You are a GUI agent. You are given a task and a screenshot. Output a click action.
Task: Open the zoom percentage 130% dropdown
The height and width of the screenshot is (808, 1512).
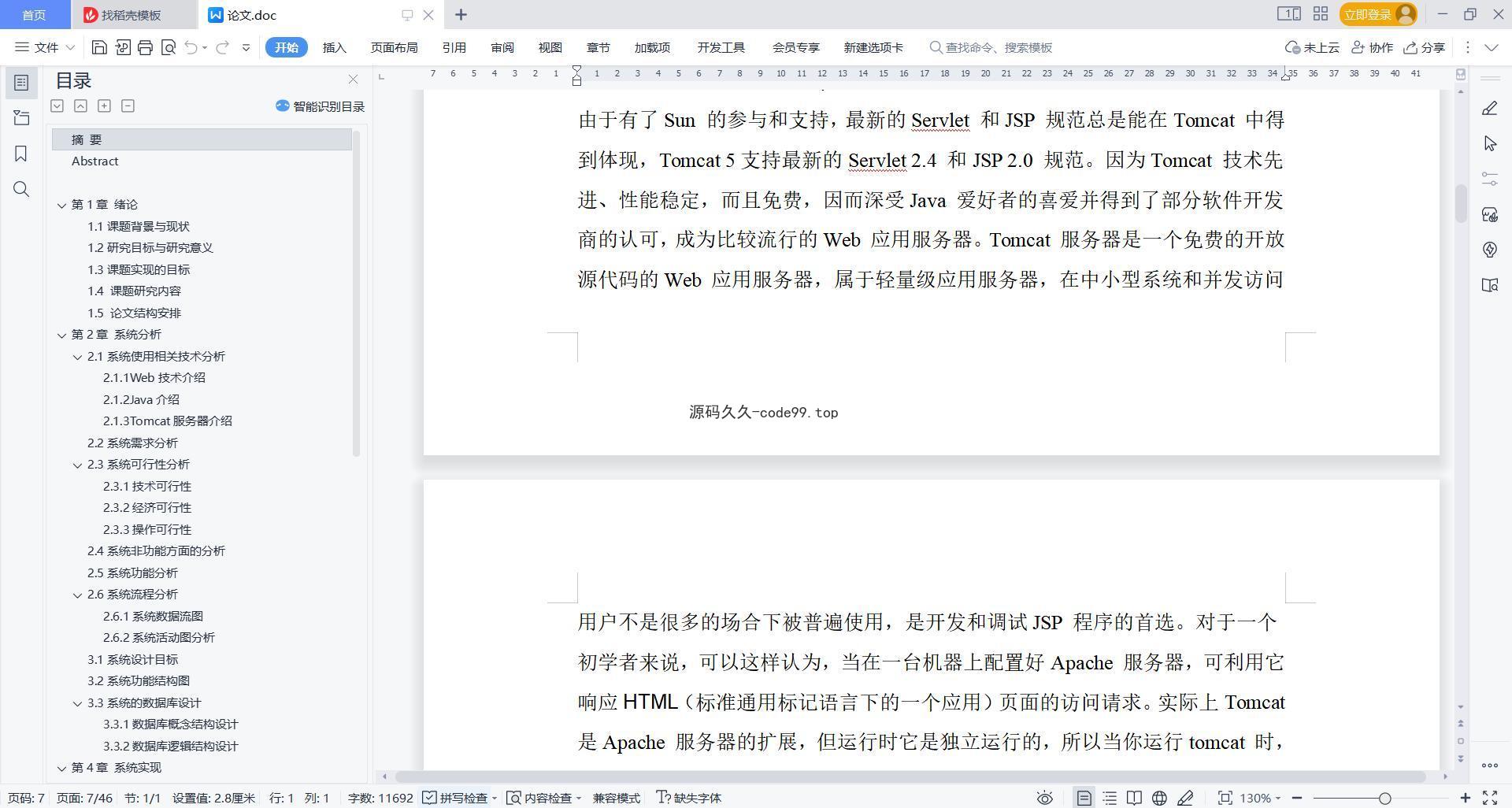tap(1260, 798)
